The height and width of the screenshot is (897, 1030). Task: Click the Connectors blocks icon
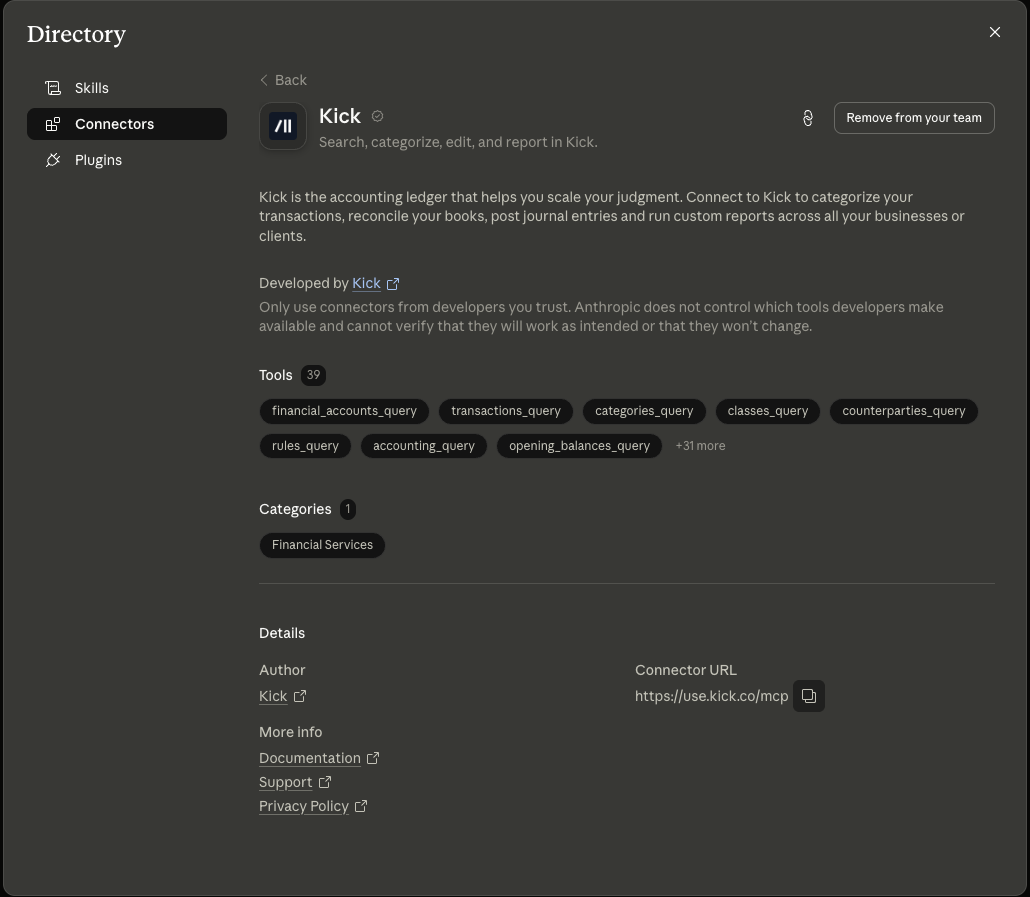[x=53, y=124]
